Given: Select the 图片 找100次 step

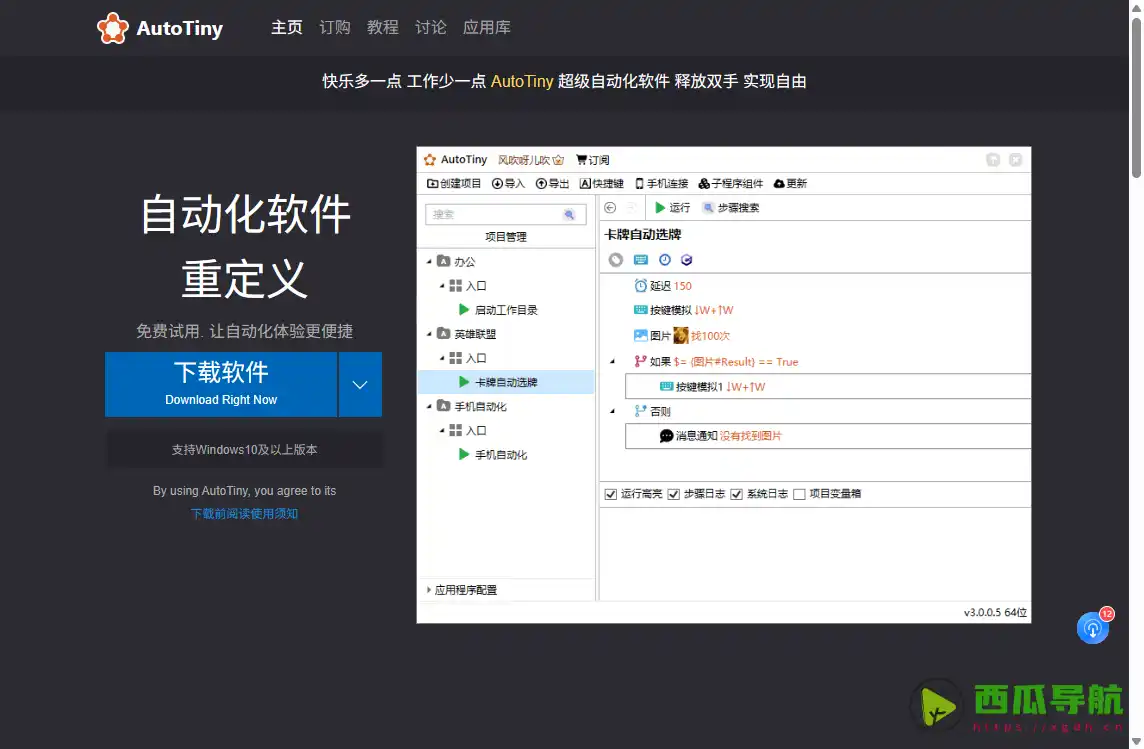Looking at the screenshot, I should [681, 335].
